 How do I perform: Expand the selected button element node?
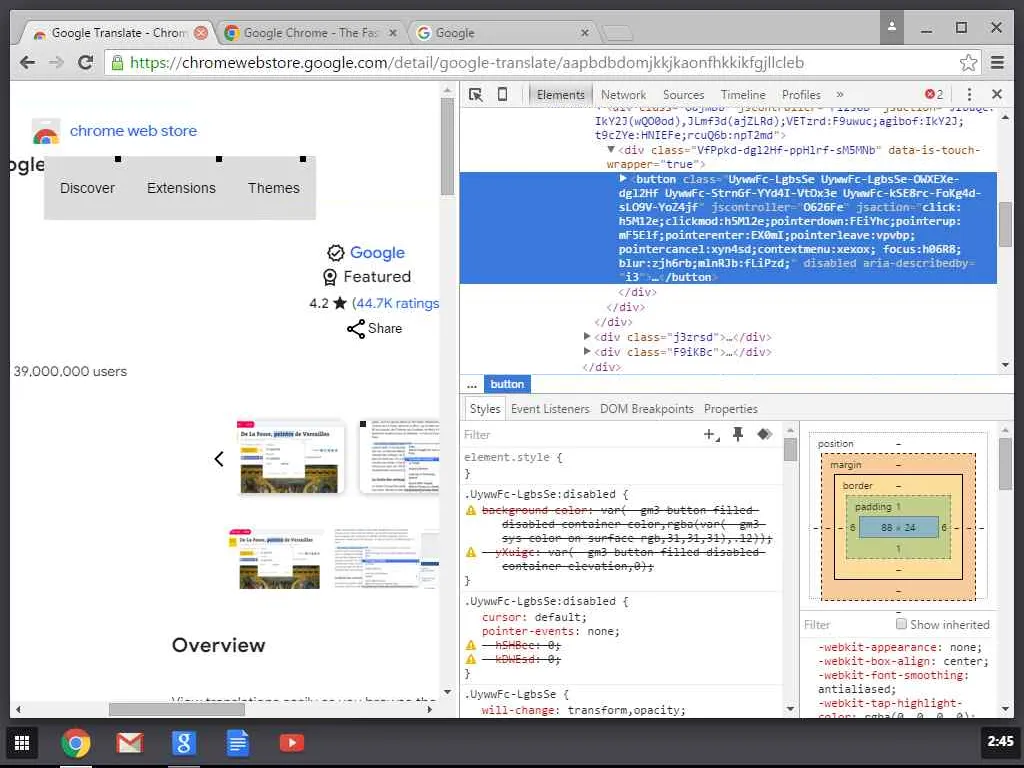pos(623,178)
